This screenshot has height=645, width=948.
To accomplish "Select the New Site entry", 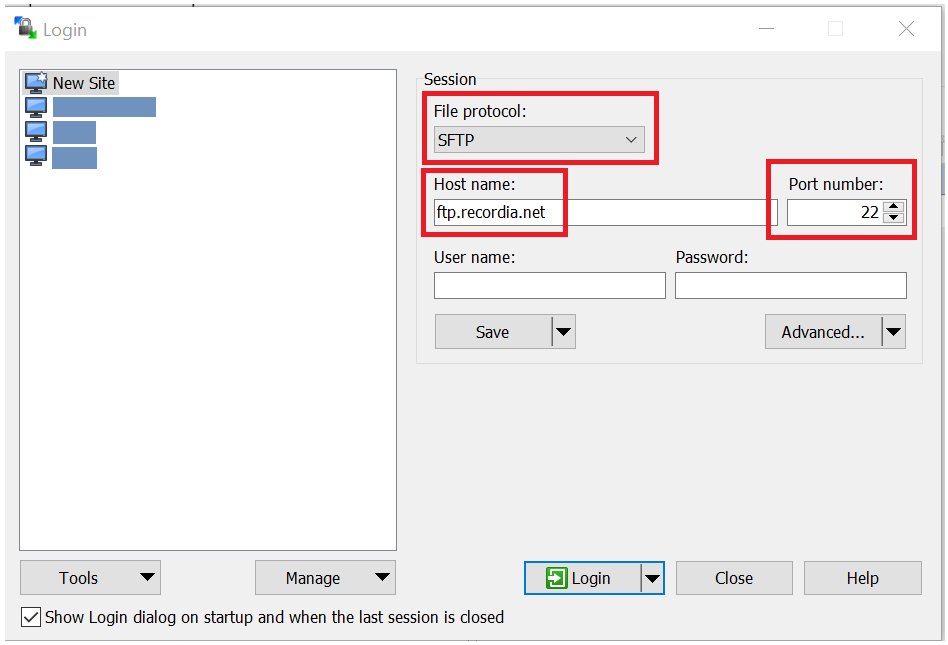I will (70, 83).
